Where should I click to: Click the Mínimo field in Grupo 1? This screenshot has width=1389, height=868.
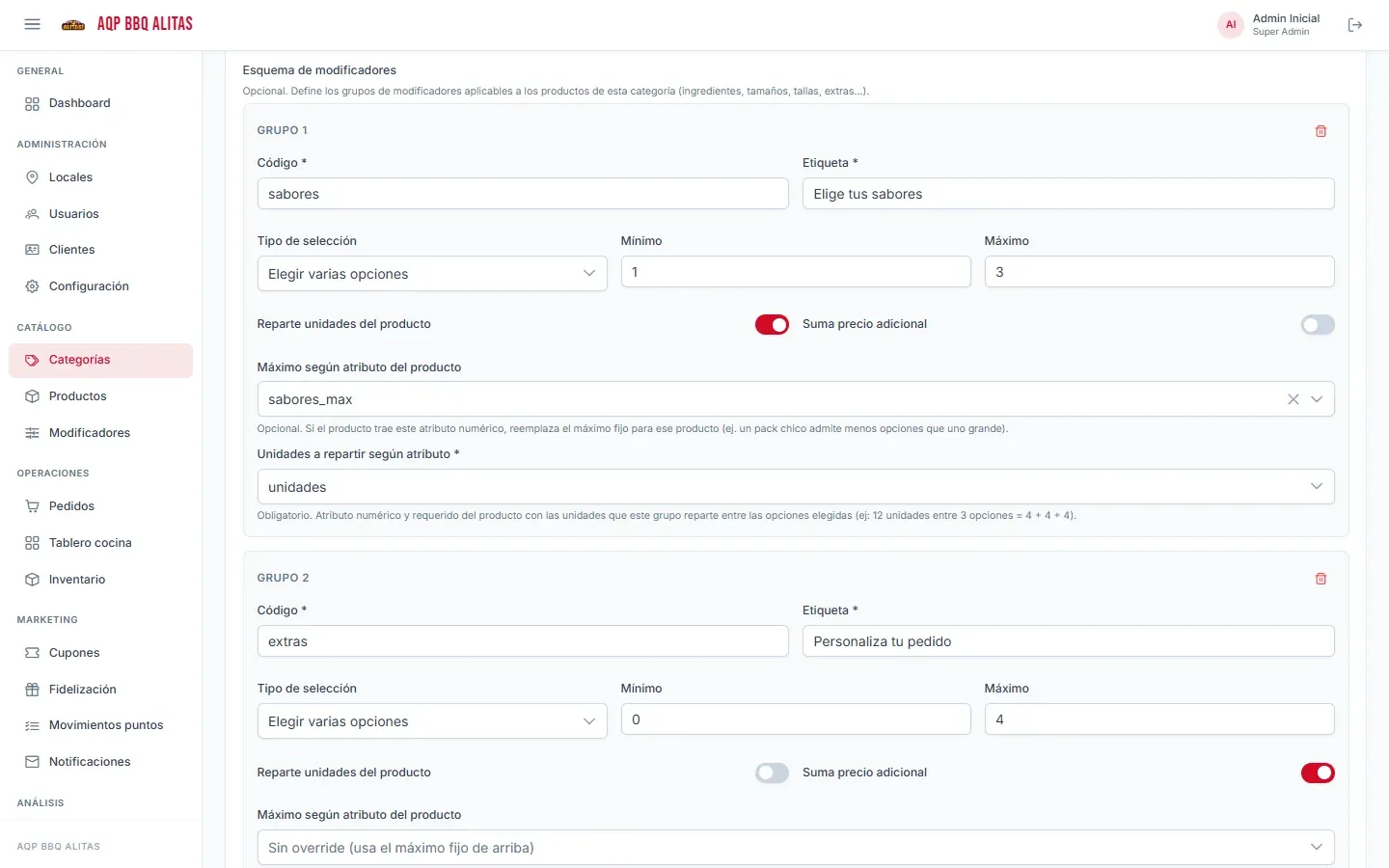[x=796, y=272]
